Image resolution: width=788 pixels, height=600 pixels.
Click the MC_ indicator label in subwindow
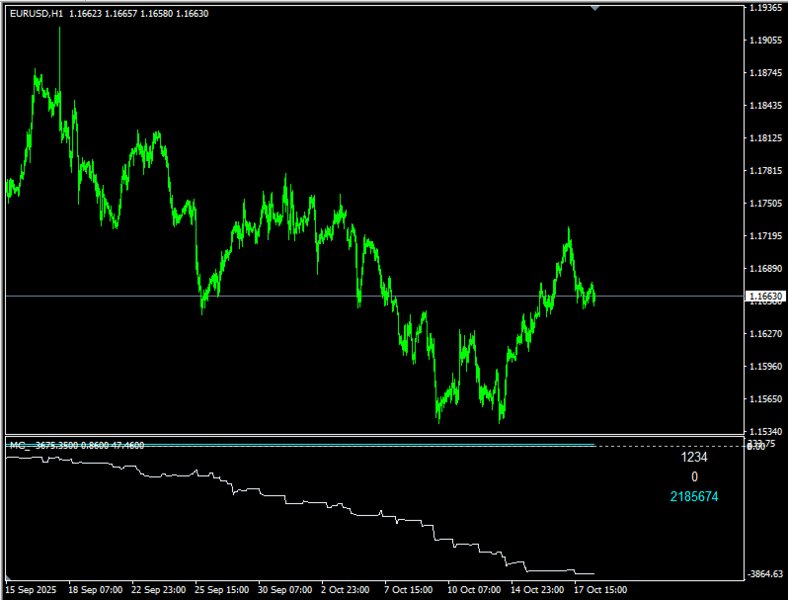(20, 445)
